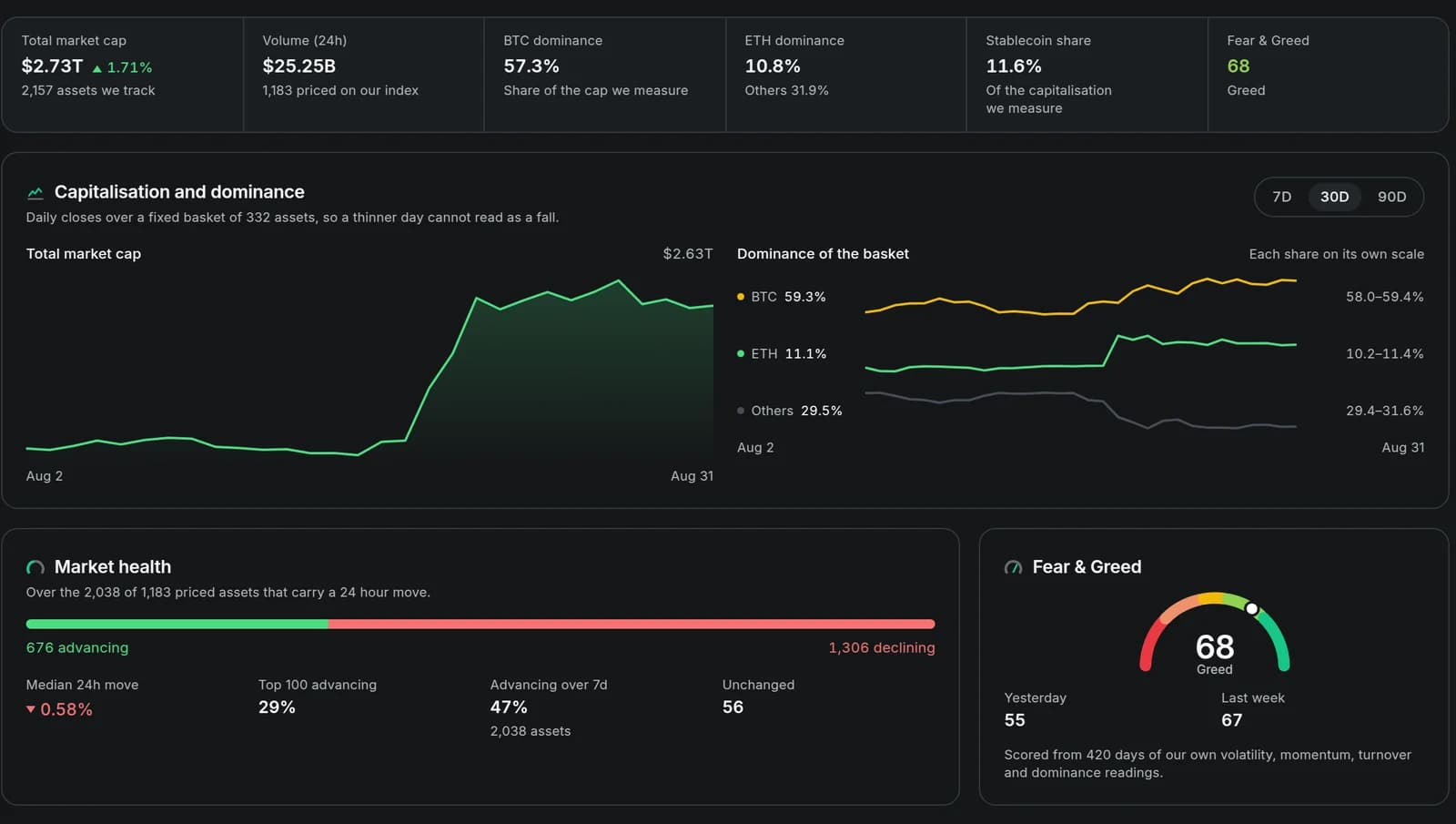This screenshot has width=1456, height=824.
Task: Click the red down arrow beside 0.58%
Action: coord(31,709)
